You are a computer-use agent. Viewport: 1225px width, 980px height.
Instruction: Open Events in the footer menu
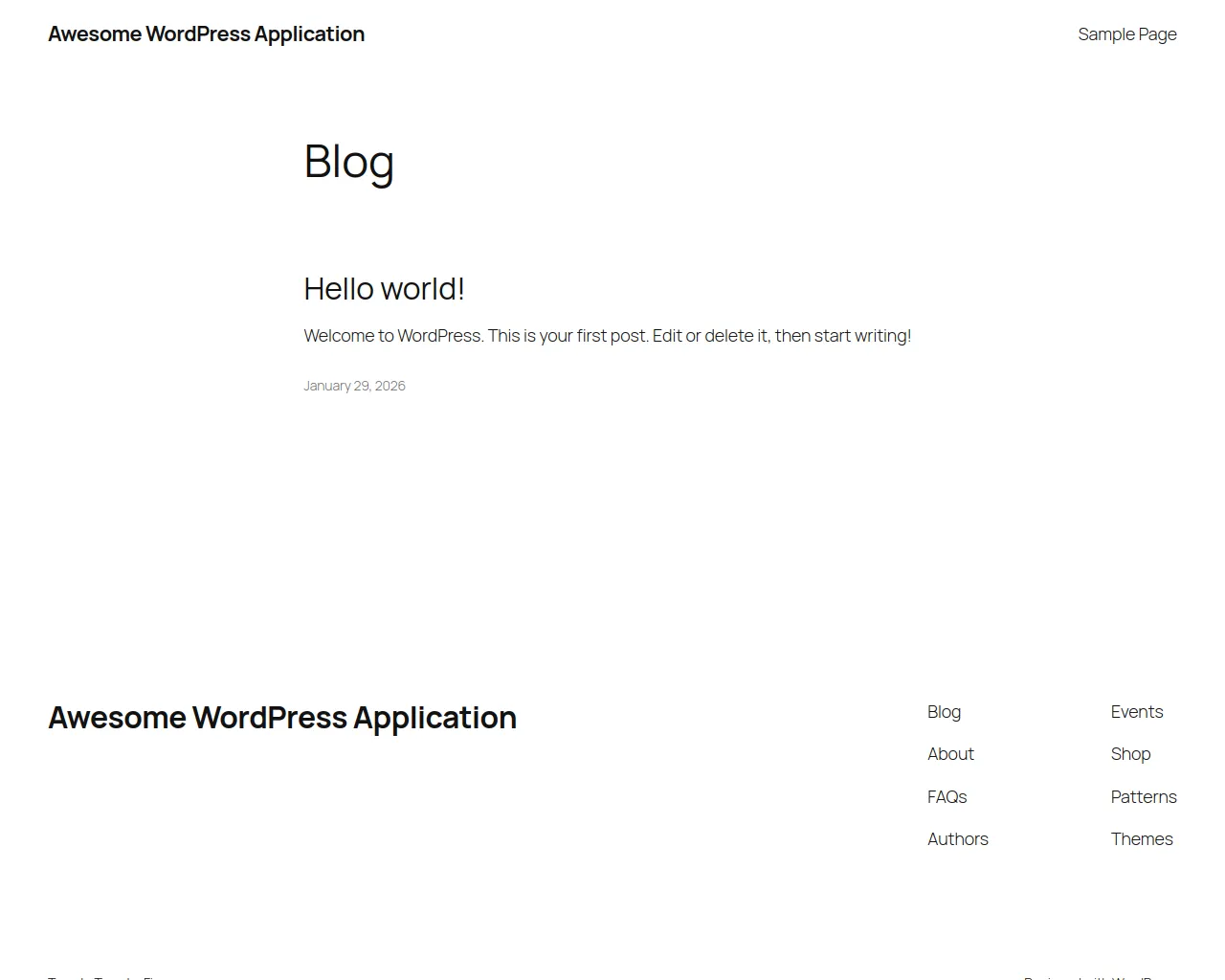click(x=1137, y=712)
